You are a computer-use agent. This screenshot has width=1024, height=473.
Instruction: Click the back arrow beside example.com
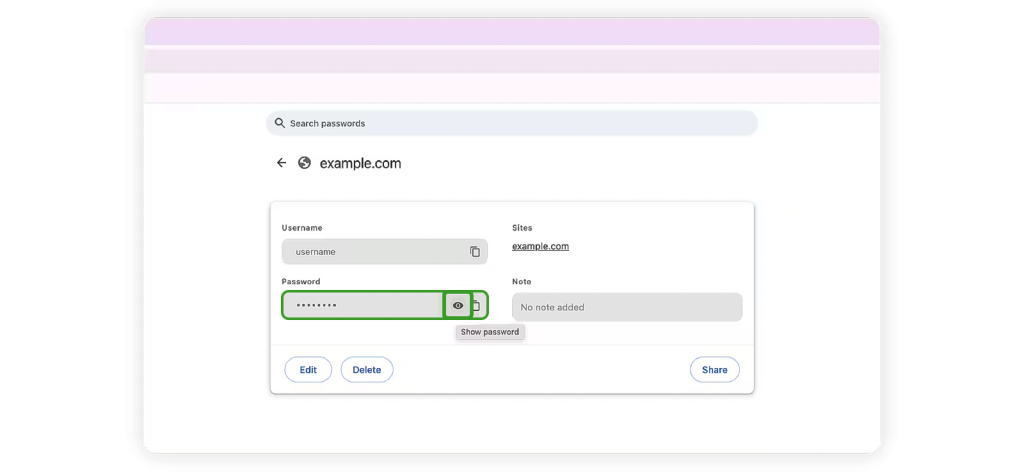click(x=281, y=163)
